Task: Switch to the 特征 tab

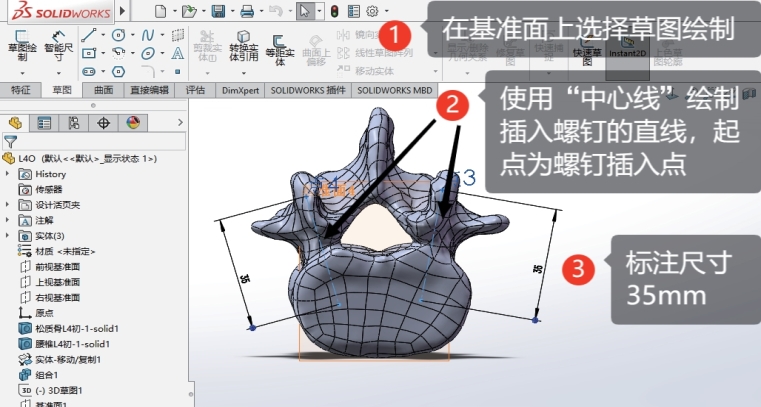Action: pos(20,90)
